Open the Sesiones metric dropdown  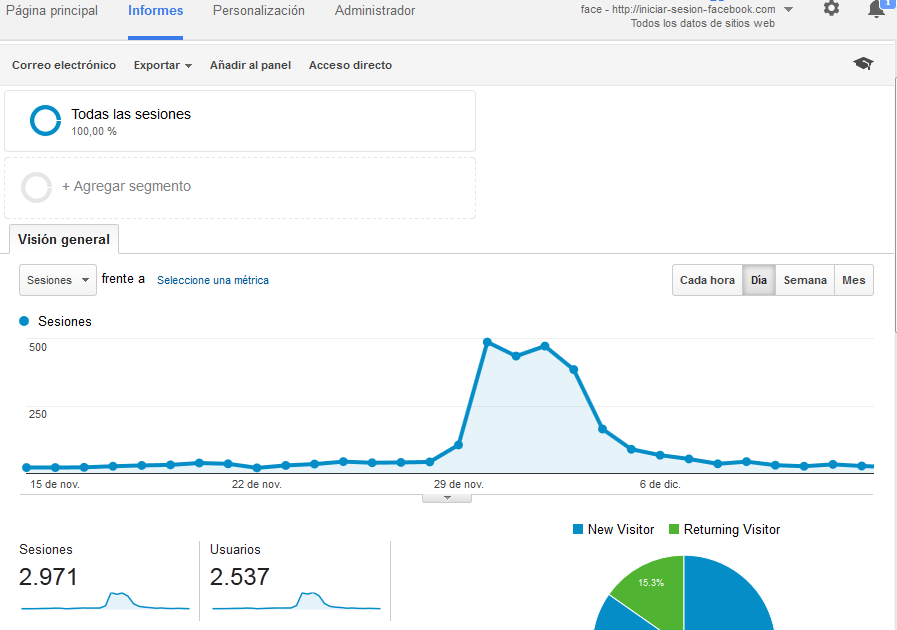(x=58, y=280)
